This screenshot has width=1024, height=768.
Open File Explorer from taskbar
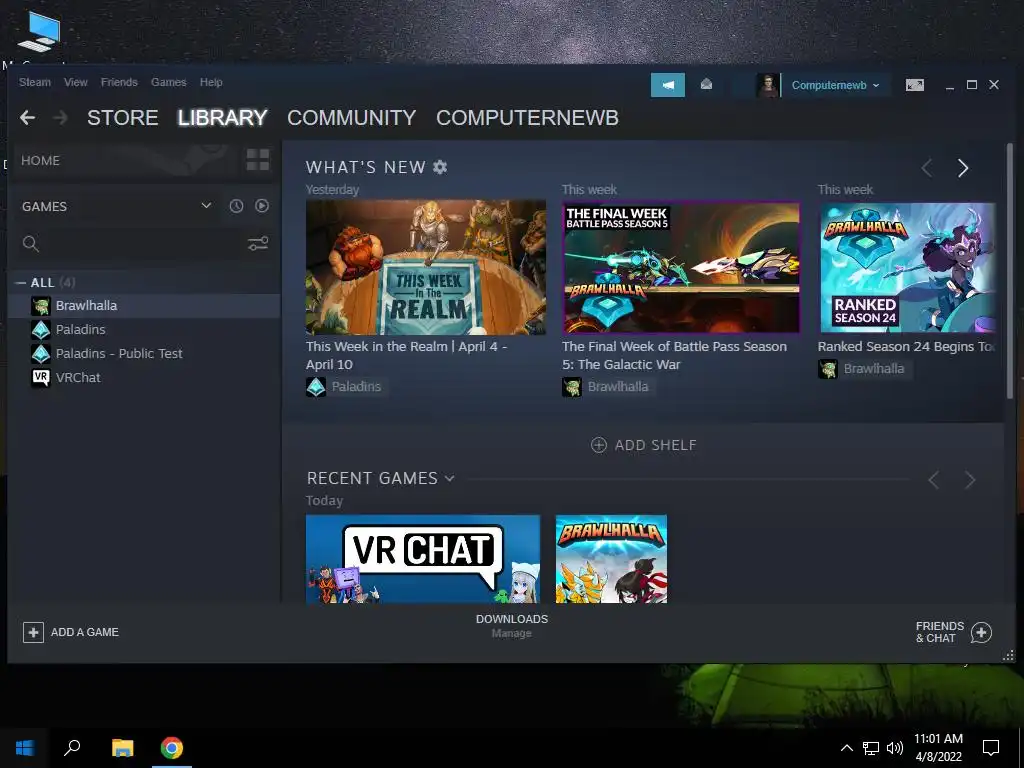[x=122, y=748]
